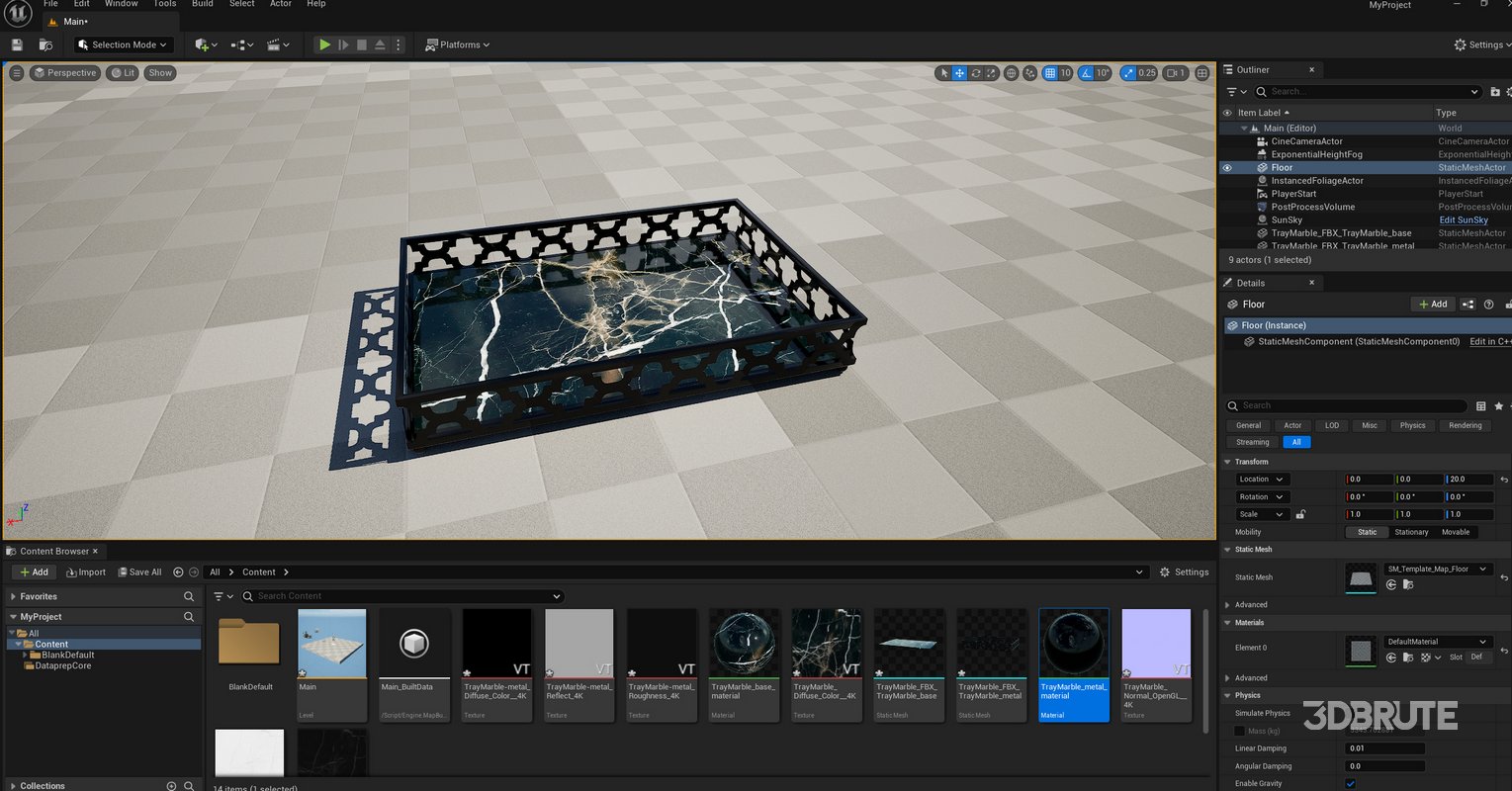Click the scale transform tool in viewport
The image size is (1512, 791).
coord(992,73)
